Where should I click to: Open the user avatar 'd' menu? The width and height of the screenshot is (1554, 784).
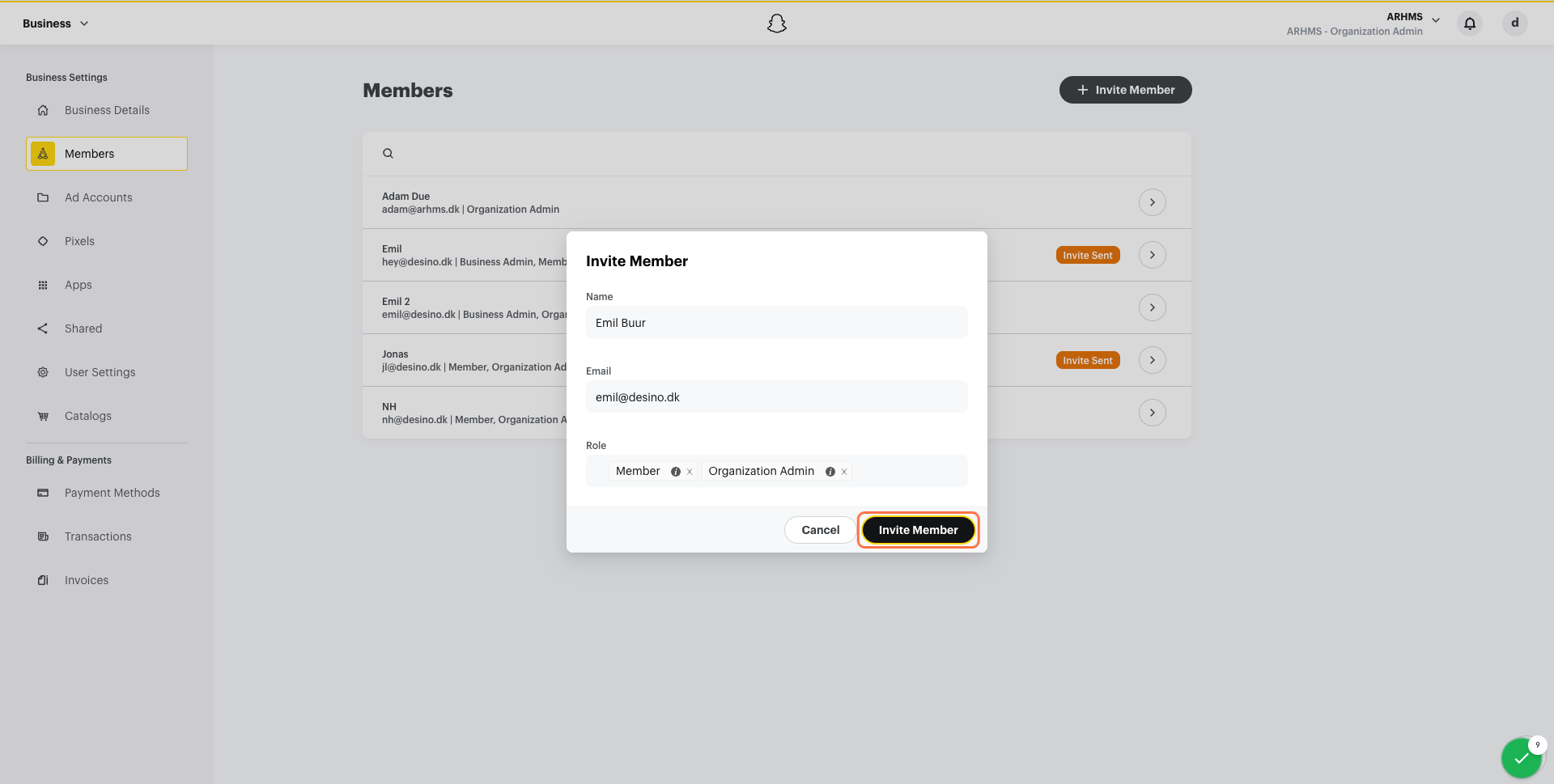[1515, 23]
